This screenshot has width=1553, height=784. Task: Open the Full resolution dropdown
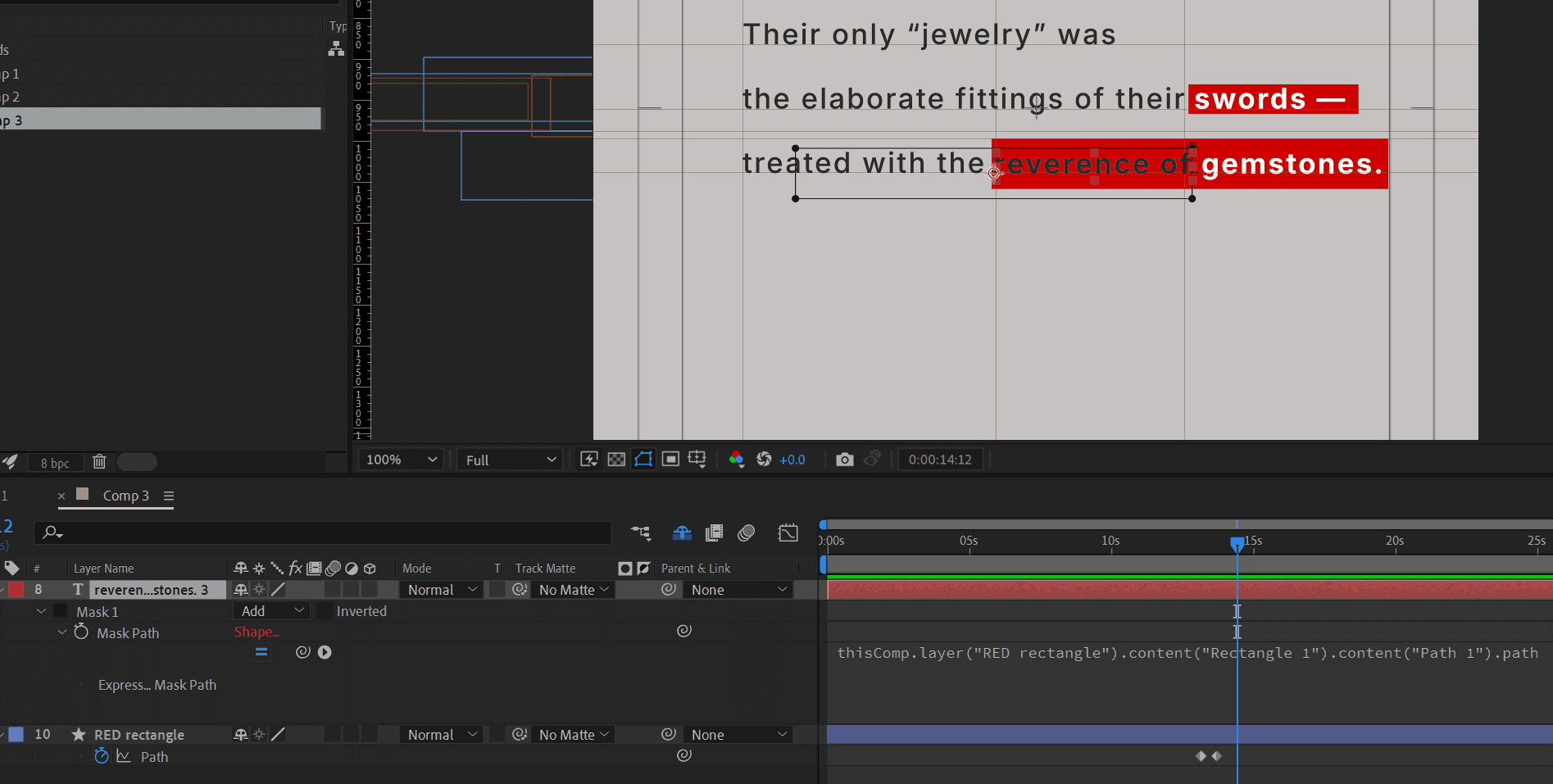[511, 460]
